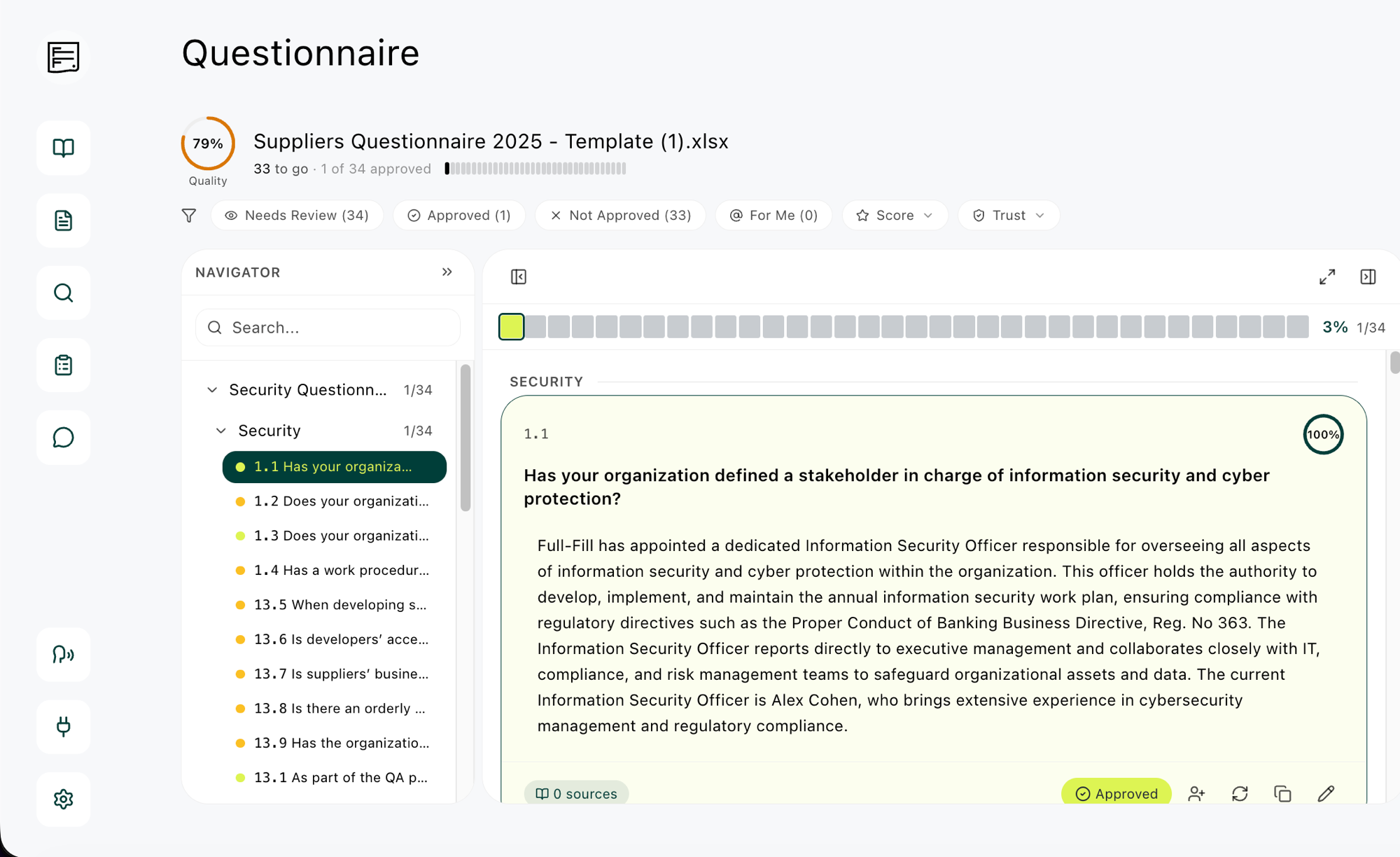Edit the answer with pencil icon
1400x857 pixels.
(1326, 793)
